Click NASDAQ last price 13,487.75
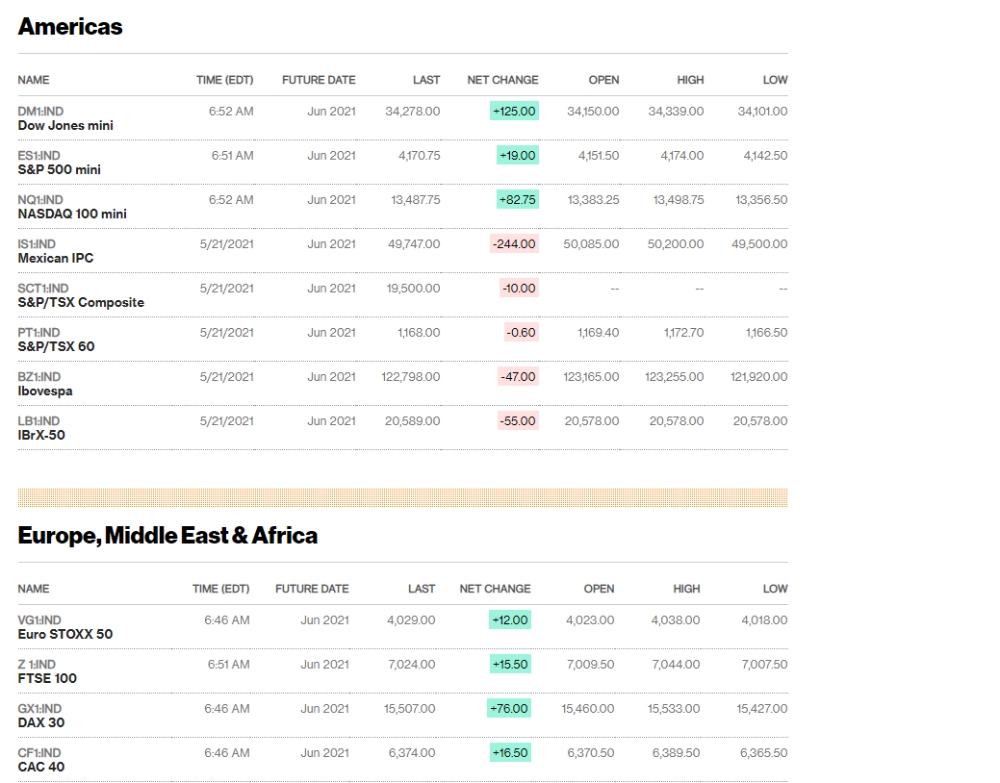 pos(416,200)
